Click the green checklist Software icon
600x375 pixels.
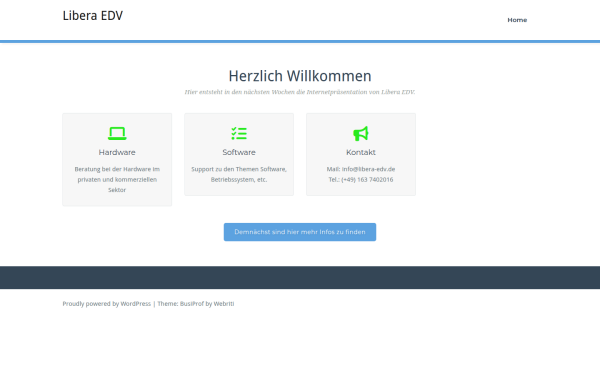[x=239, y=134]
